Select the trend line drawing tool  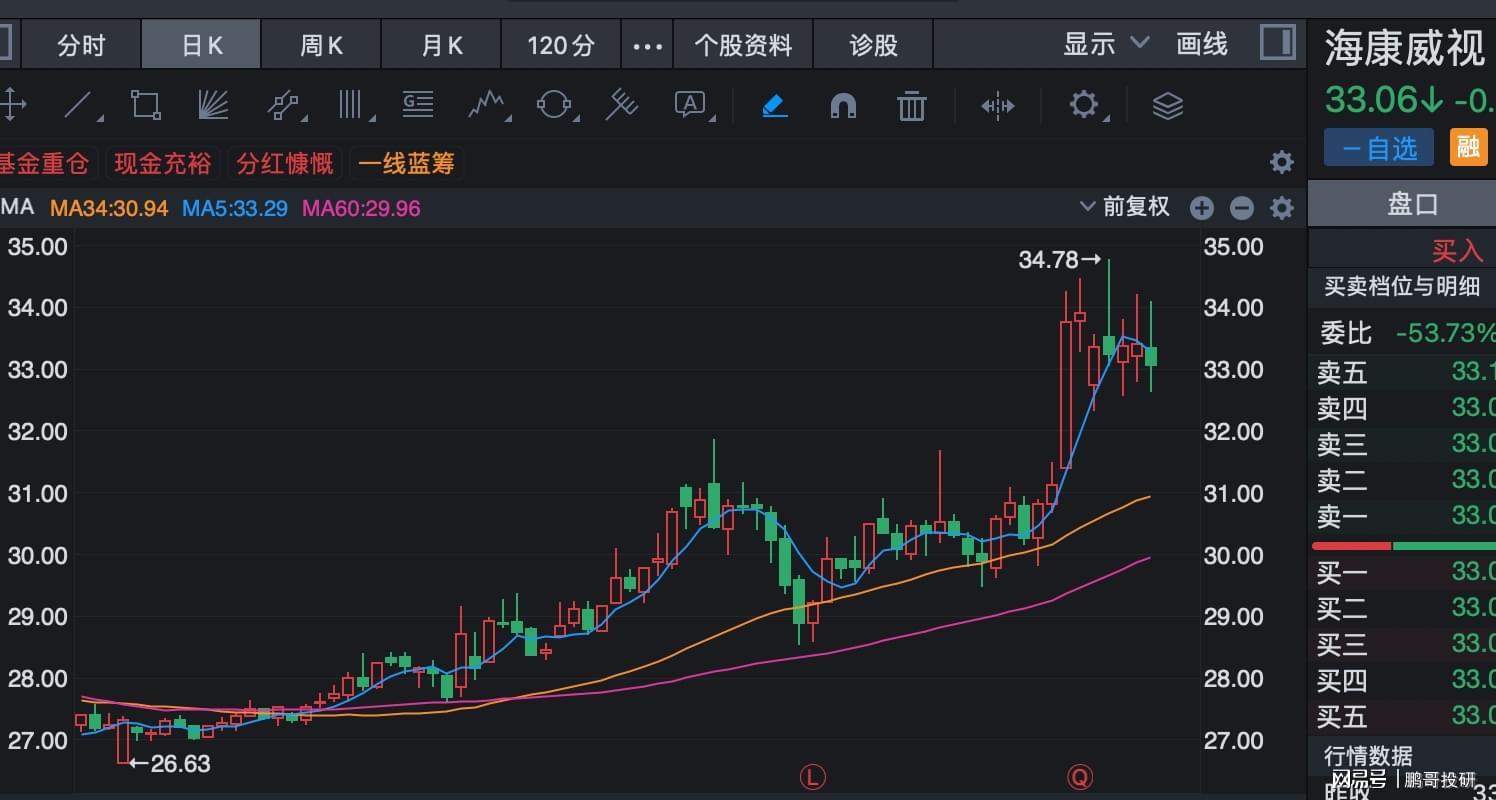click(80, 105)
